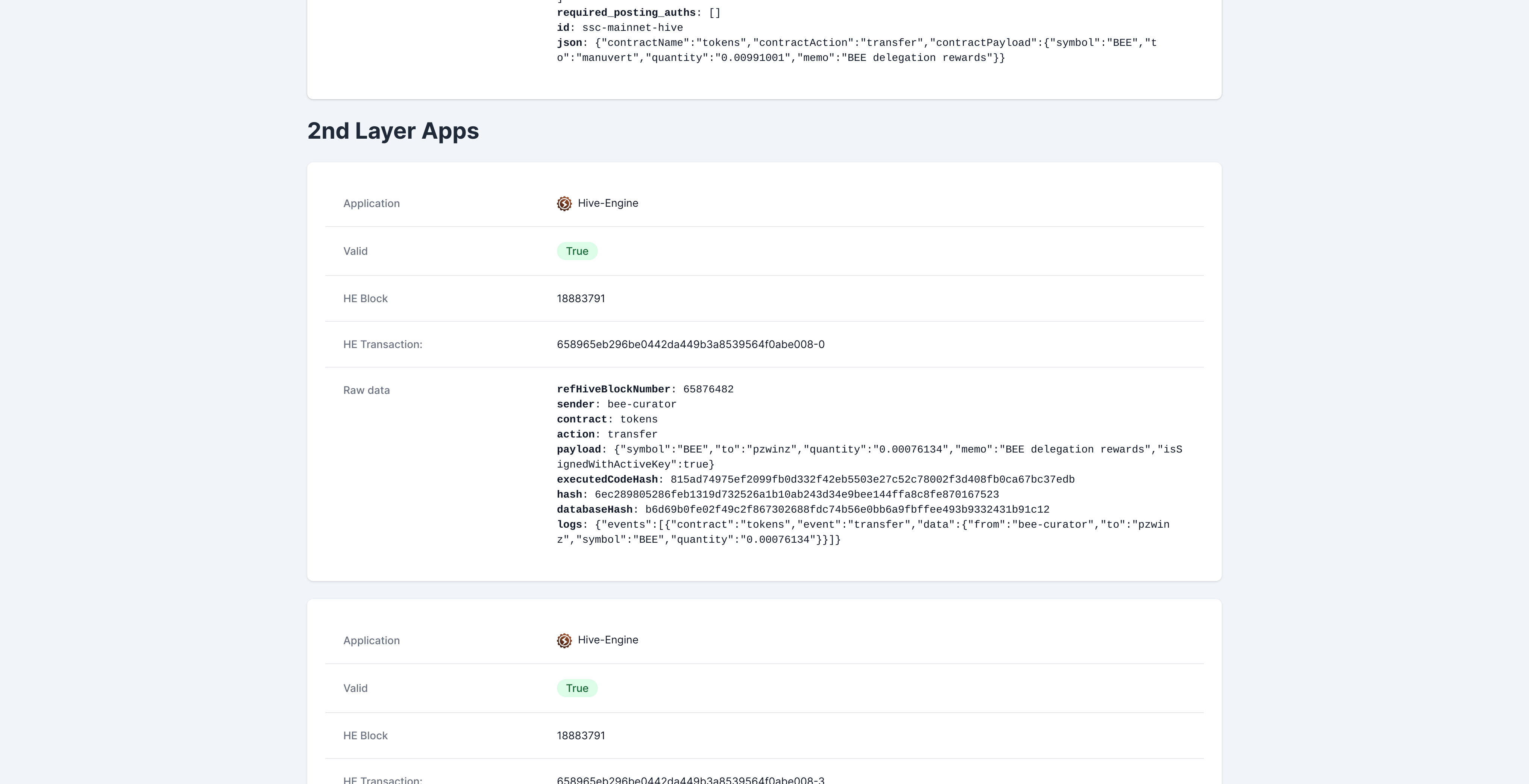Open the Hive-Engine application link in the second card
1529x784 pixels.
click(608, 640)
